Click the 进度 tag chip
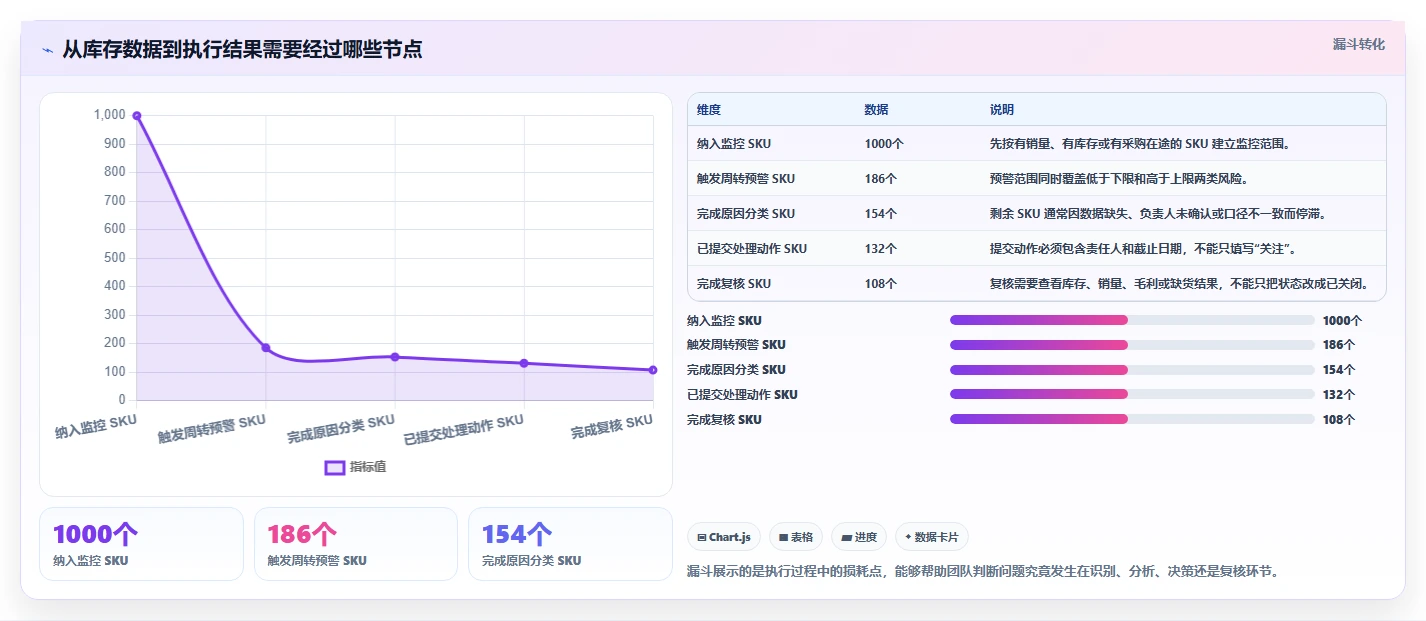 [859, 537]
